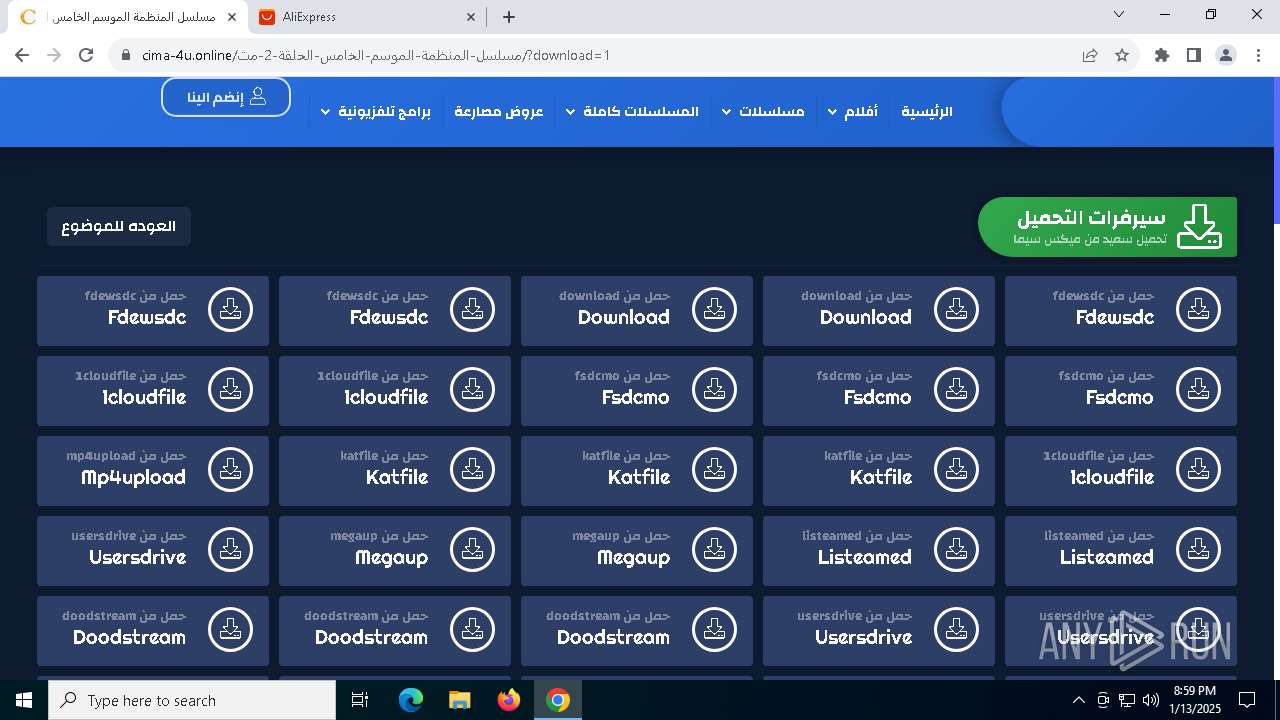The height and width of the screenshot is (720, 1280).
Task: Click the download icon of the rightmost Listeamed card
Action: (1198, 550)
